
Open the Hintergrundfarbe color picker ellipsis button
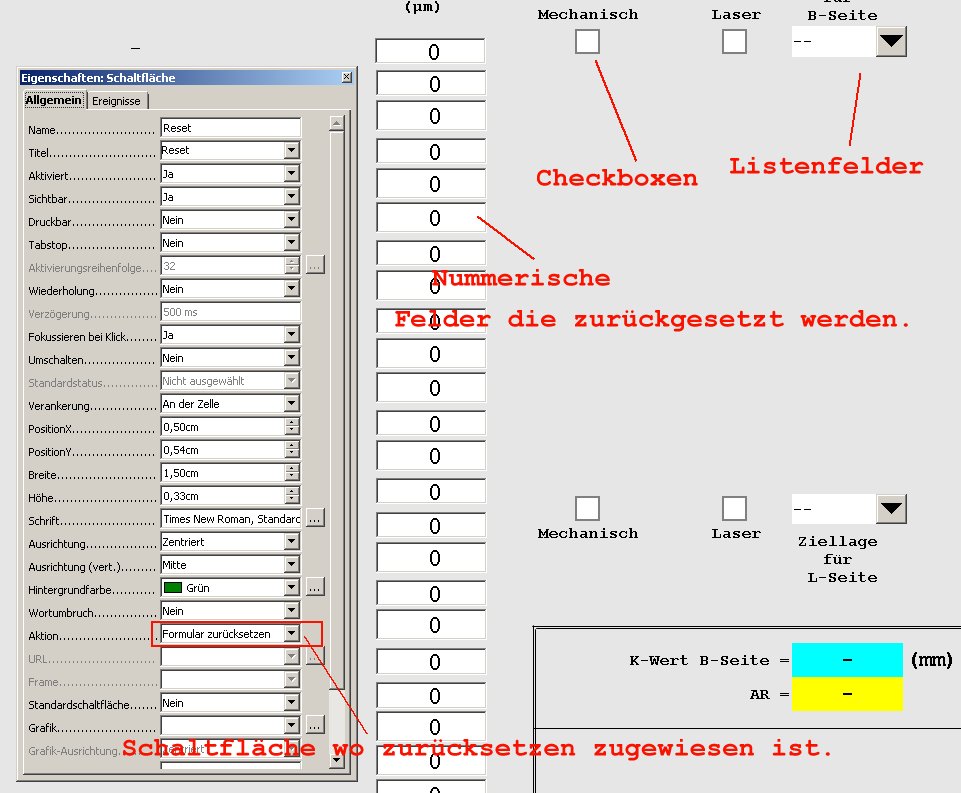314,588
